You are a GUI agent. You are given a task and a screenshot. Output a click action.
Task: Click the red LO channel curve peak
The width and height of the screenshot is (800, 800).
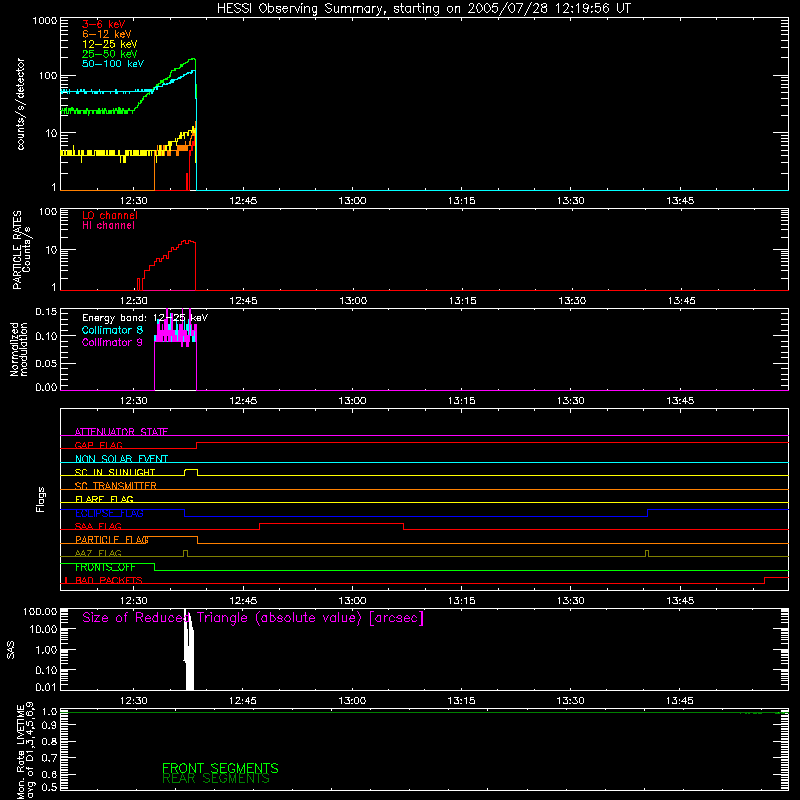click(189, 241)
